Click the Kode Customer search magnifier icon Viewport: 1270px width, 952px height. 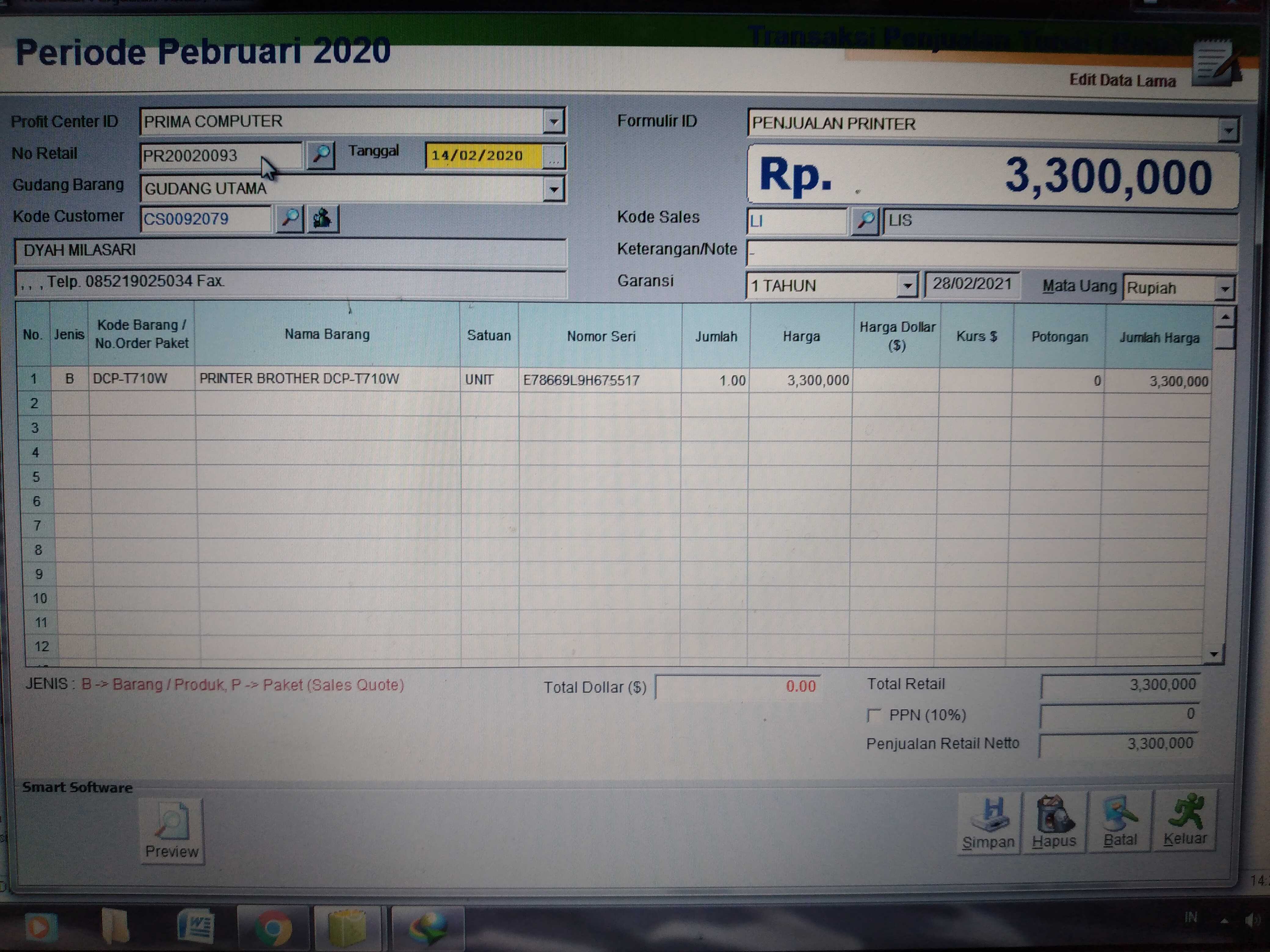290,219
